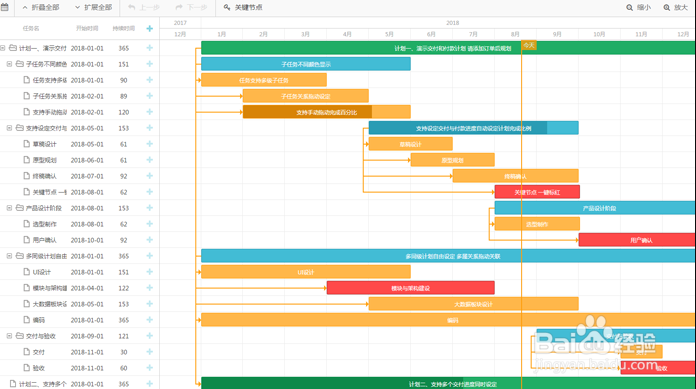Image resolution: width=696 pixels, height=389 pixels.
Task: Click the 上一步 undo button
Action: (144, 8)
